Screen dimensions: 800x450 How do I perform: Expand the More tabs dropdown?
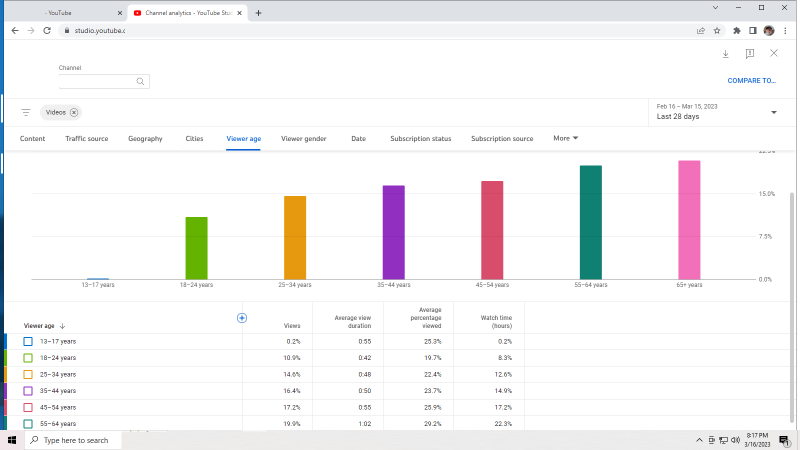click(566, 138)
